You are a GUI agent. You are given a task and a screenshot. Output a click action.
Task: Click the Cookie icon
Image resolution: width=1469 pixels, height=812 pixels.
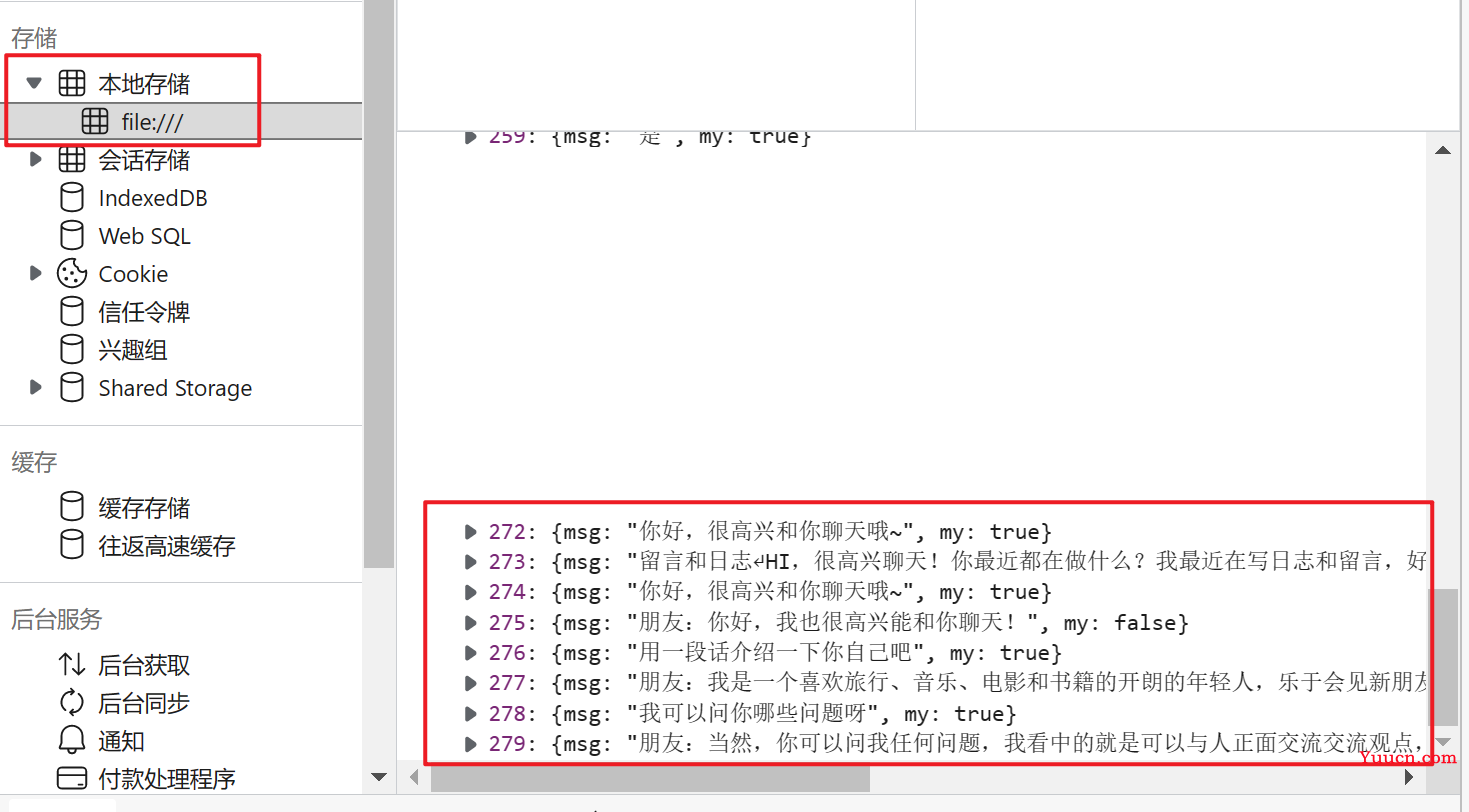pyautogui.click(x=72, y=273)
